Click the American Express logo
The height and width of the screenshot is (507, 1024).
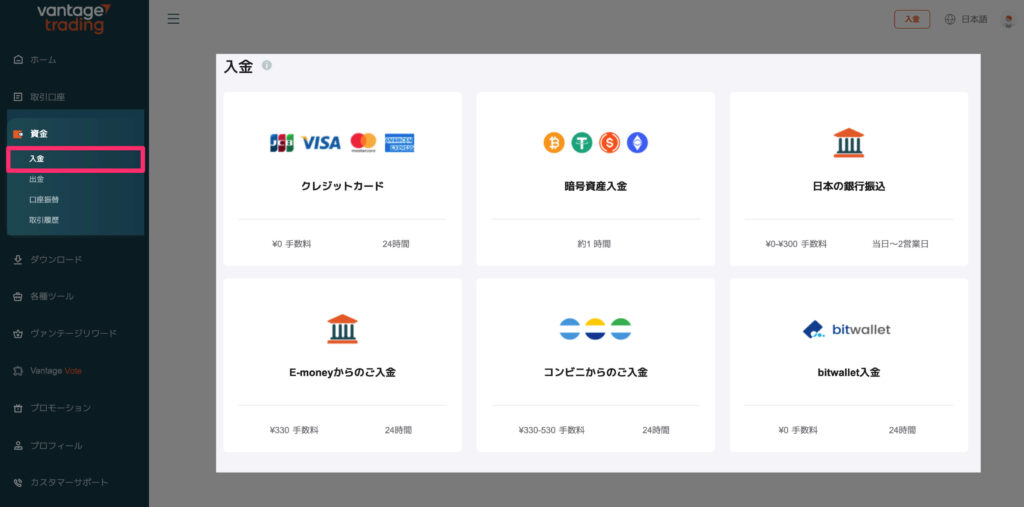[399, 142]
